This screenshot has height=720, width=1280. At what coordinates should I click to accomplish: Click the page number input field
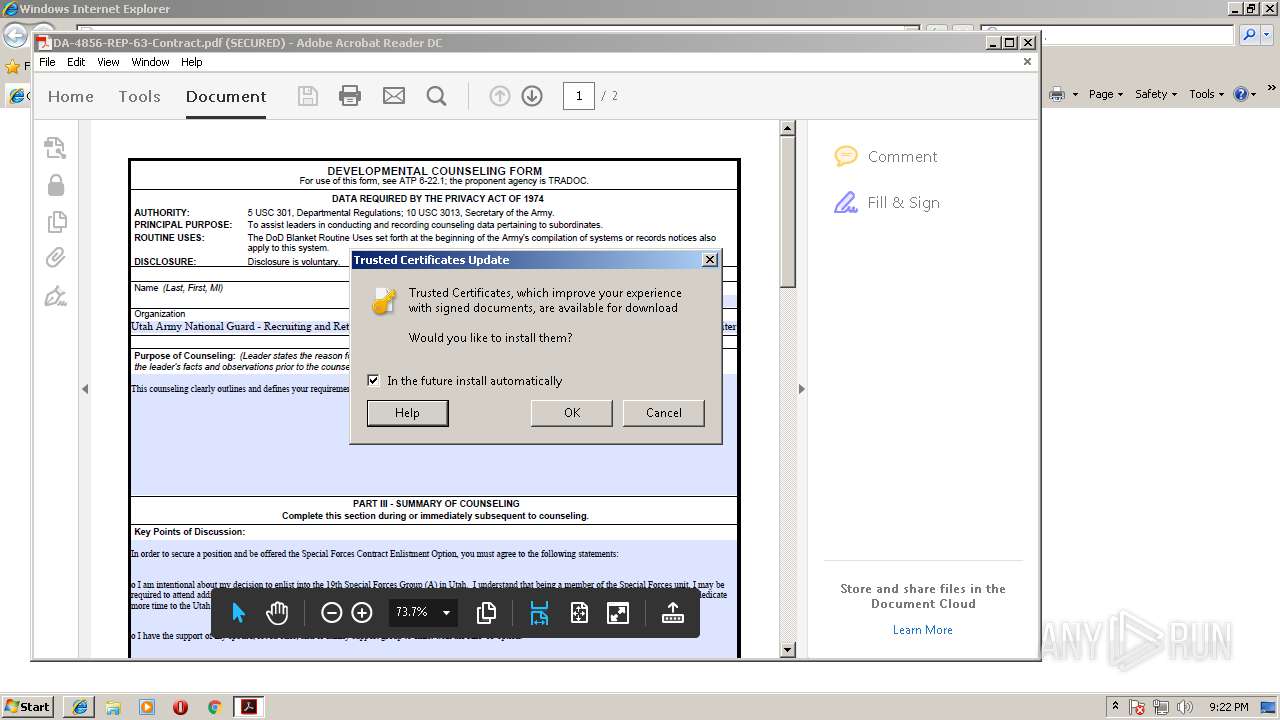tap(579, 96)
